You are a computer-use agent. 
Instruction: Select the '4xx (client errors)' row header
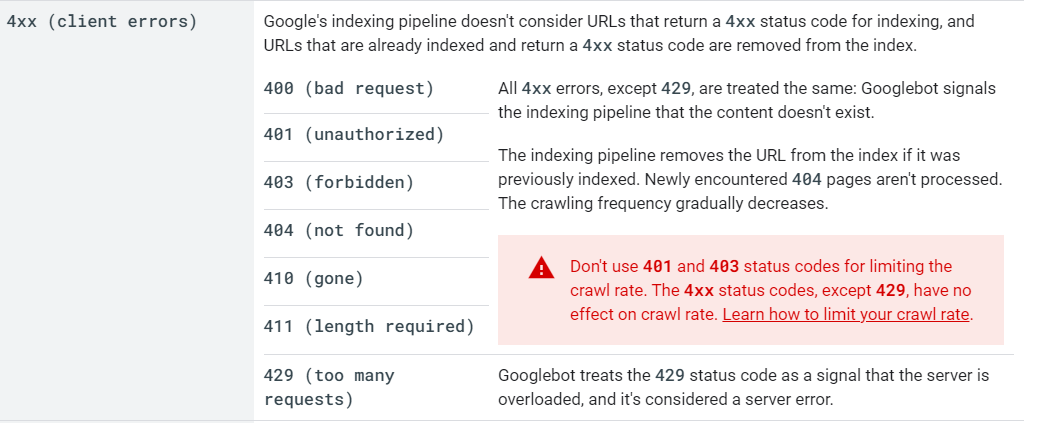coord(102,21)
